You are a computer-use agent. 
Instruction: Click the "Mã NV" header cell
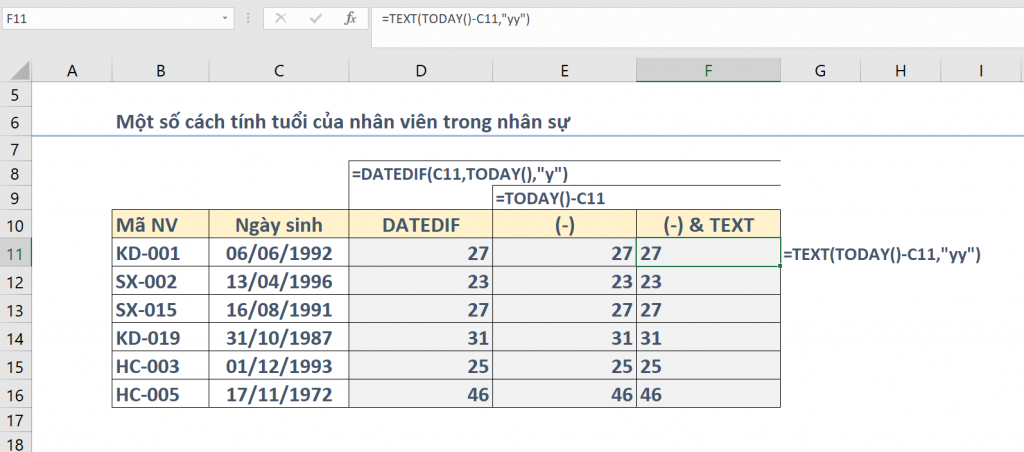coord(161,223)
